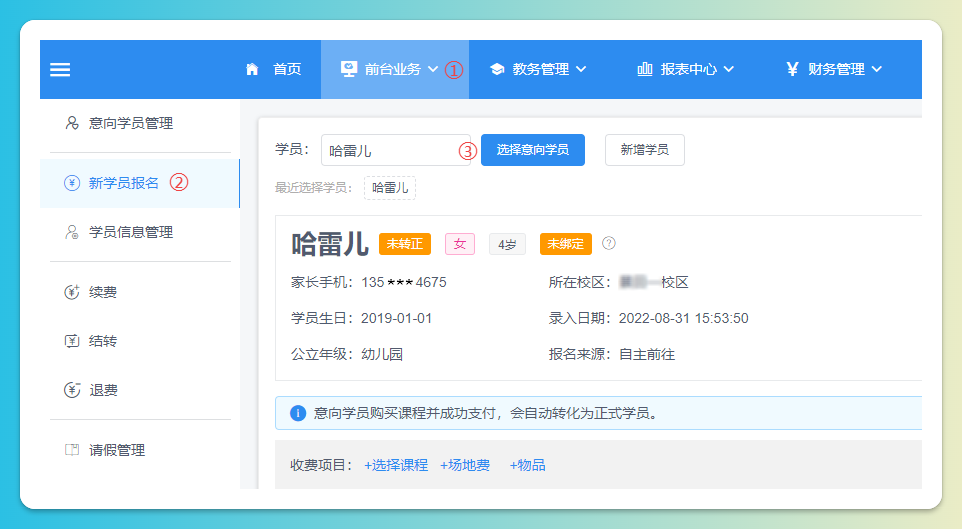Image resolution: width=962 pixels, height=529 pixels.
Task: Select 新学员报名 in sidebar
Action: click(x=140, y=183)
